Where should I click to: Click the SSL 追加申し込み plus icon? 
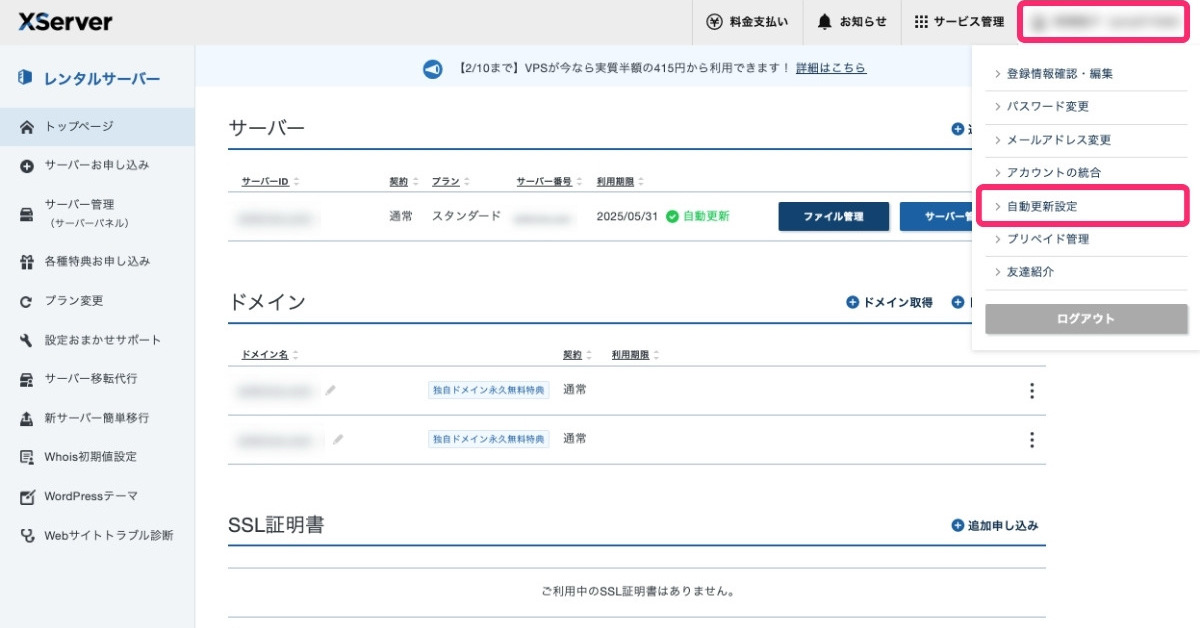[x=957, y=526]
